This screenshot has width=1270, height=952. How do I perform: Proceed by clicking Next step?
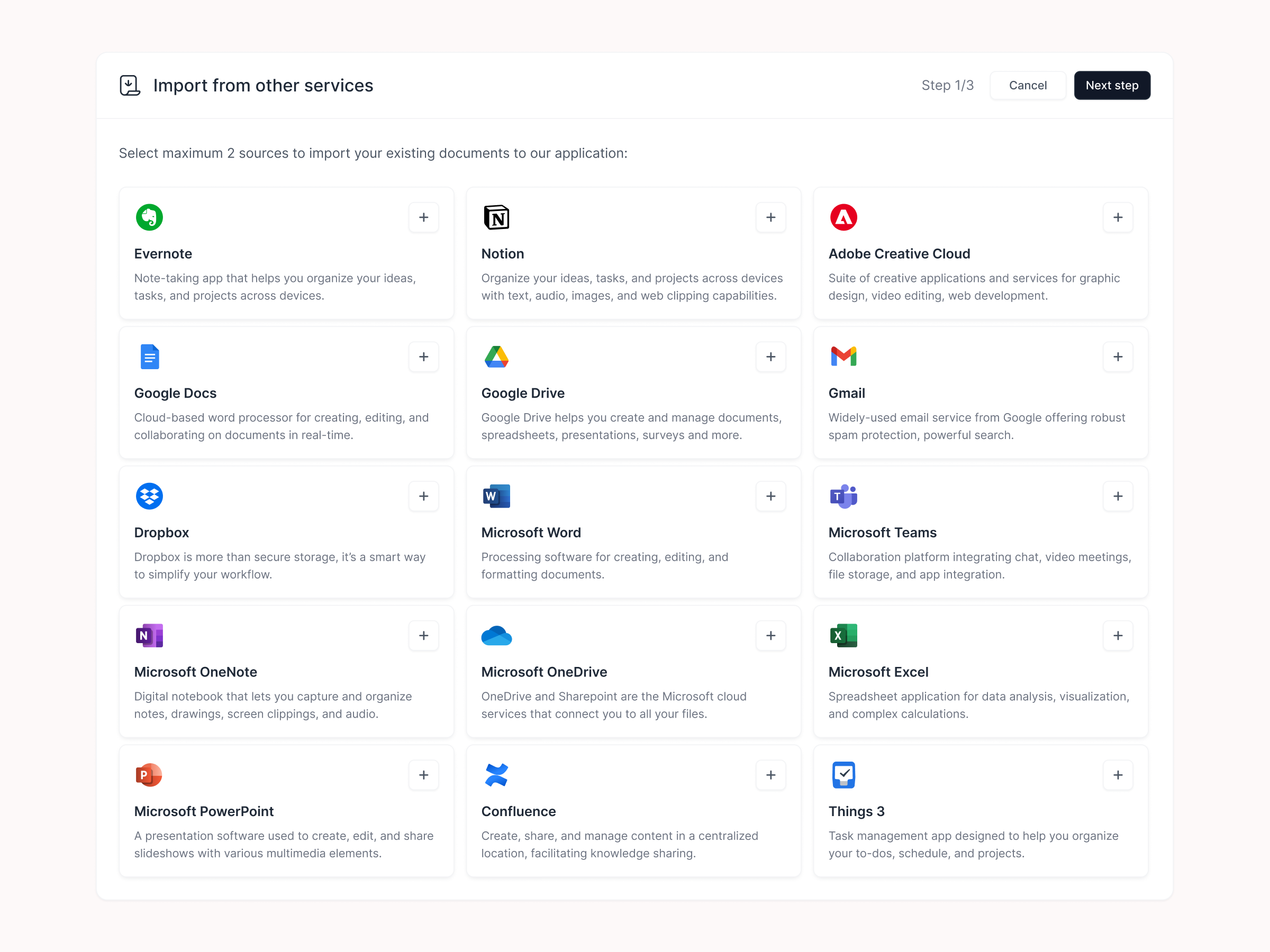pyautogui.click(x=1112, y=85)
